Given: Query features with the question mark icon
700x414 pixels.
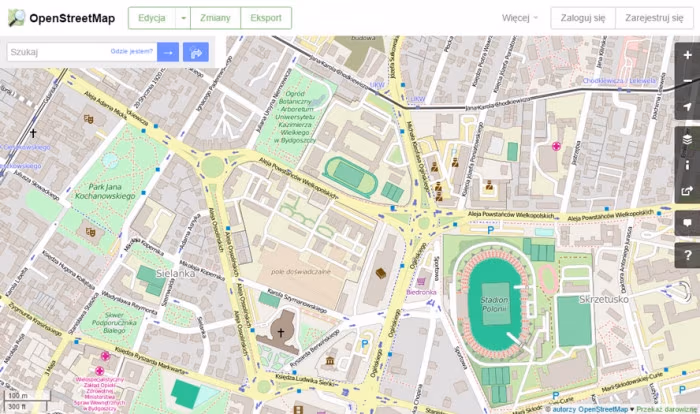Looking at the screenshot, I should tap(687, 255).
